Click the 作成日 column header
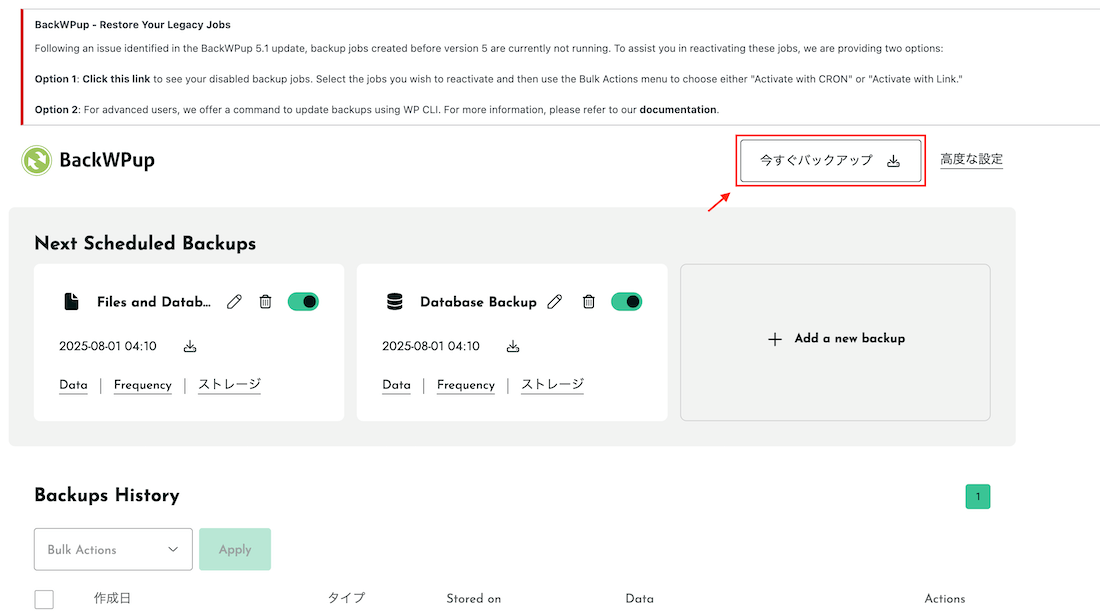Image resolution: width=1100 pixels, height=611 pixels. 112,598
